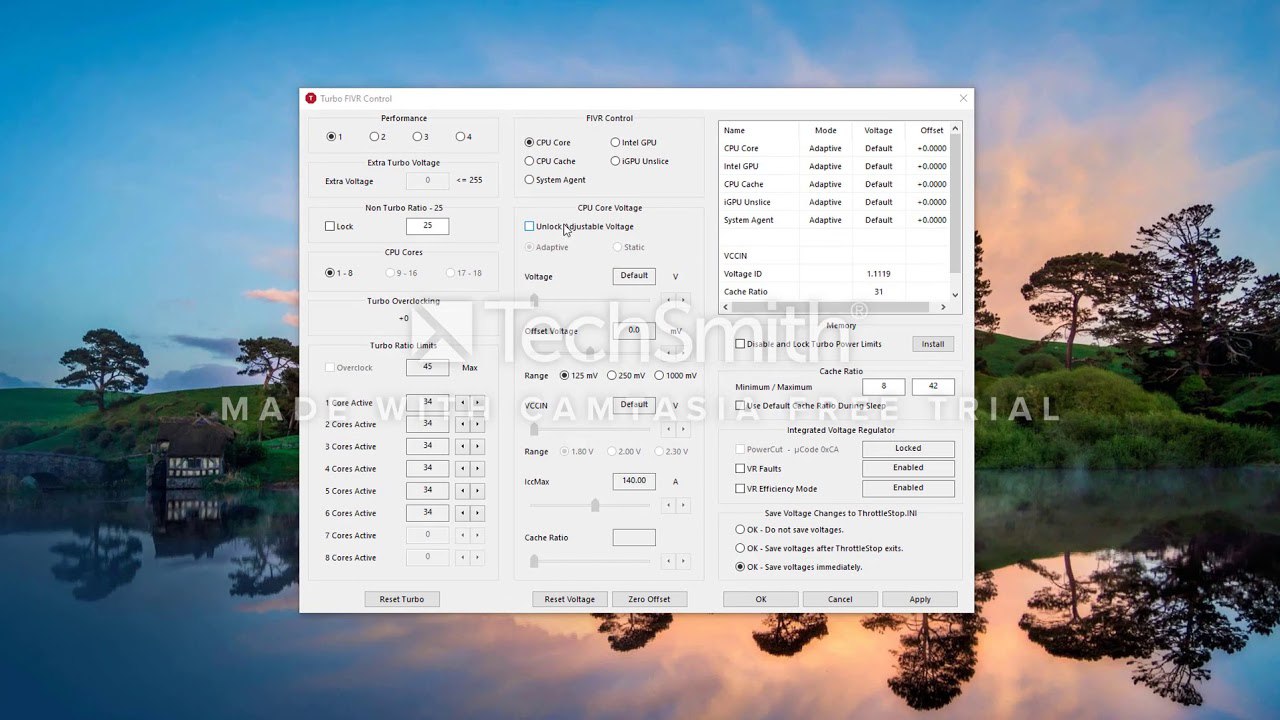The width and height of the screenshot is (1280, 720).
Task: Select CPU Core in FIVR Control
Action: (x=530, y=143)
